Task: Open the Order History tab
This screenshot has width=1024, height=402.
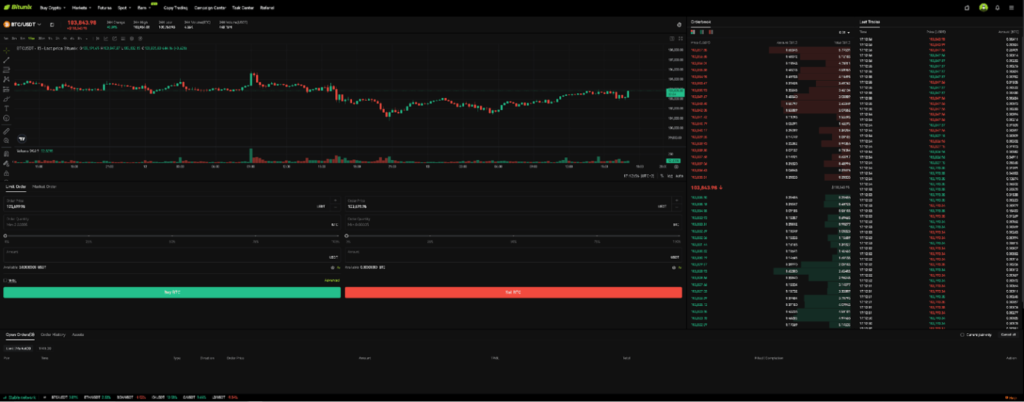Action: [x=53, y=334]
